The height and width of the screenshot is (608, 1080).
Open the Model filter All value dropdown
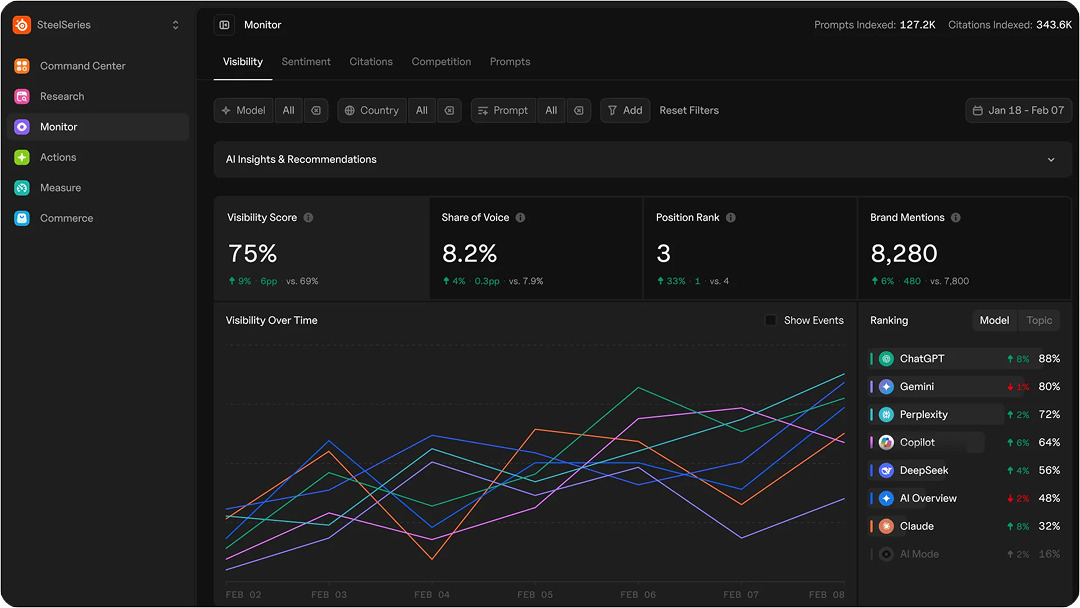tap(289, 110)
